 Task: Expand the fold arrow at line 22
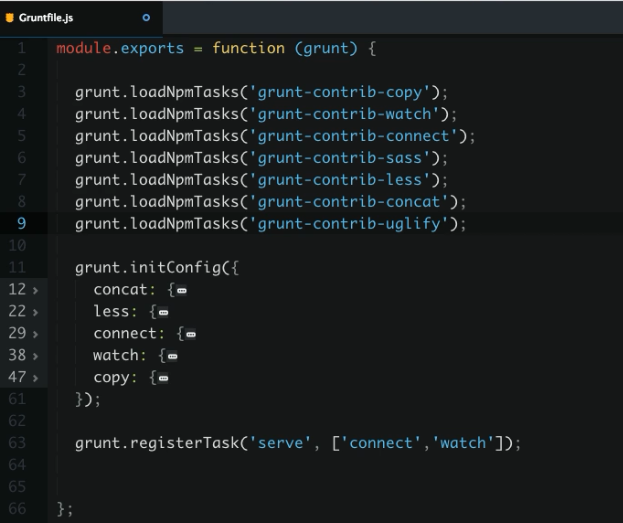[35, 312]
